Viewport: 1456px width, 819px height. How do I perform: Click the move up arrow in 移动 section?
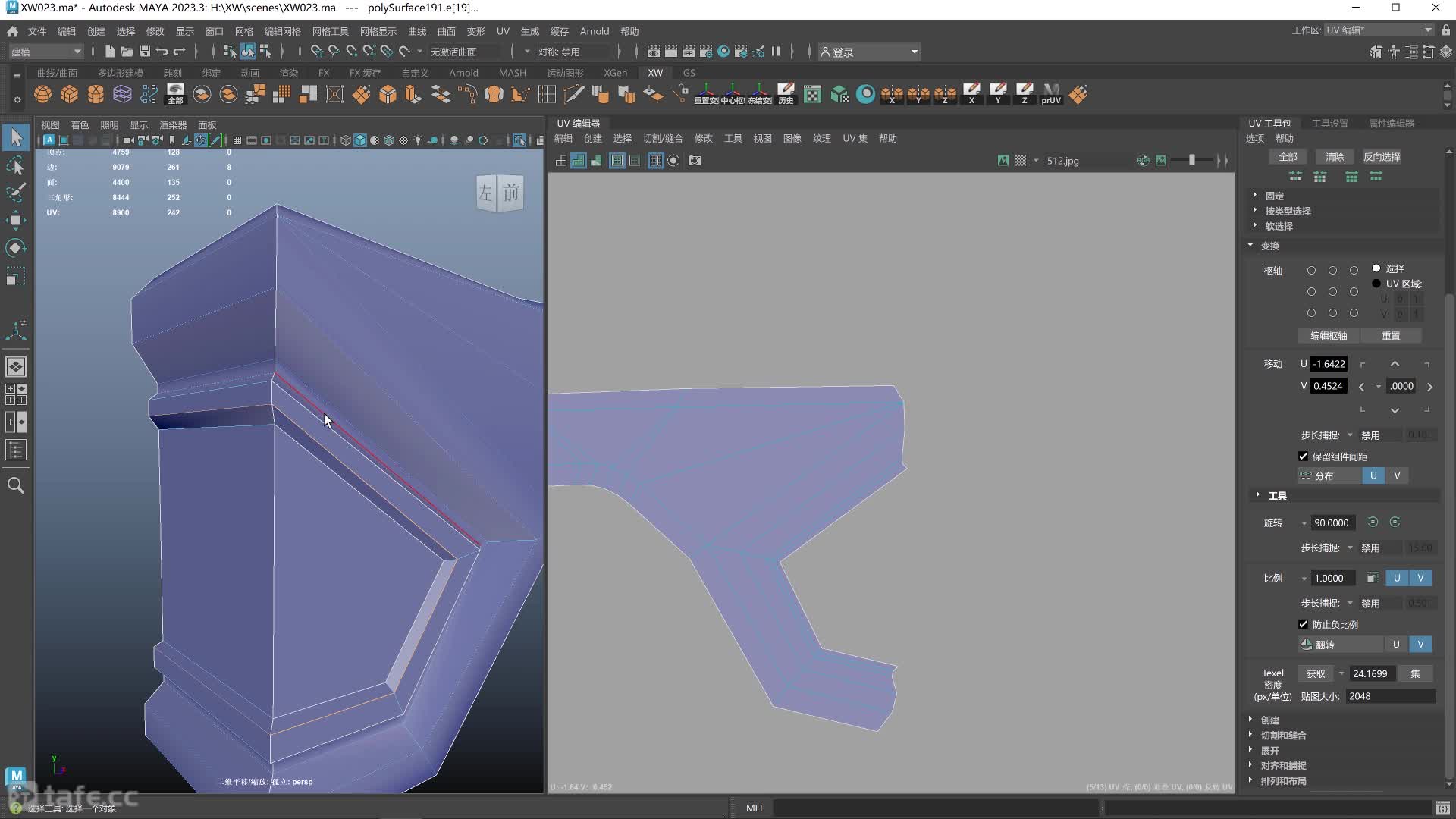tap(1395, 364)
